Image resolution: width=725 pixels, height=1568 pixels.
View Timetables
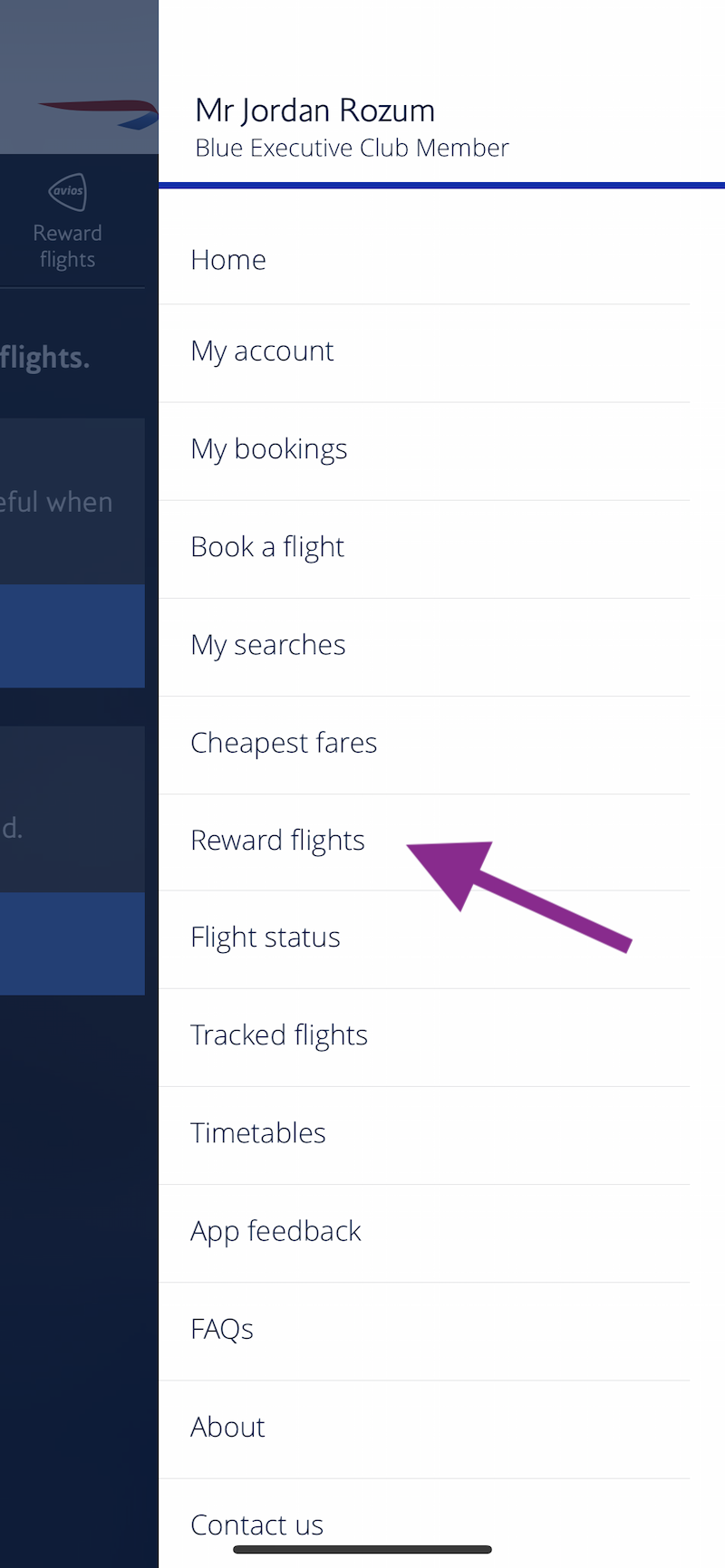424,1134
